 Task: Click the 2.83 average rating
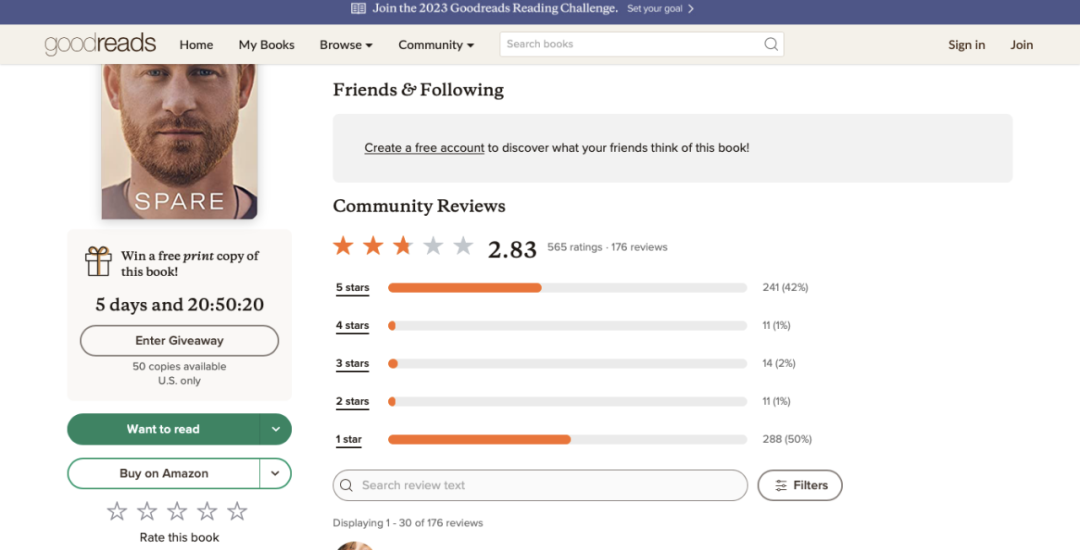(x=512, y=249)
